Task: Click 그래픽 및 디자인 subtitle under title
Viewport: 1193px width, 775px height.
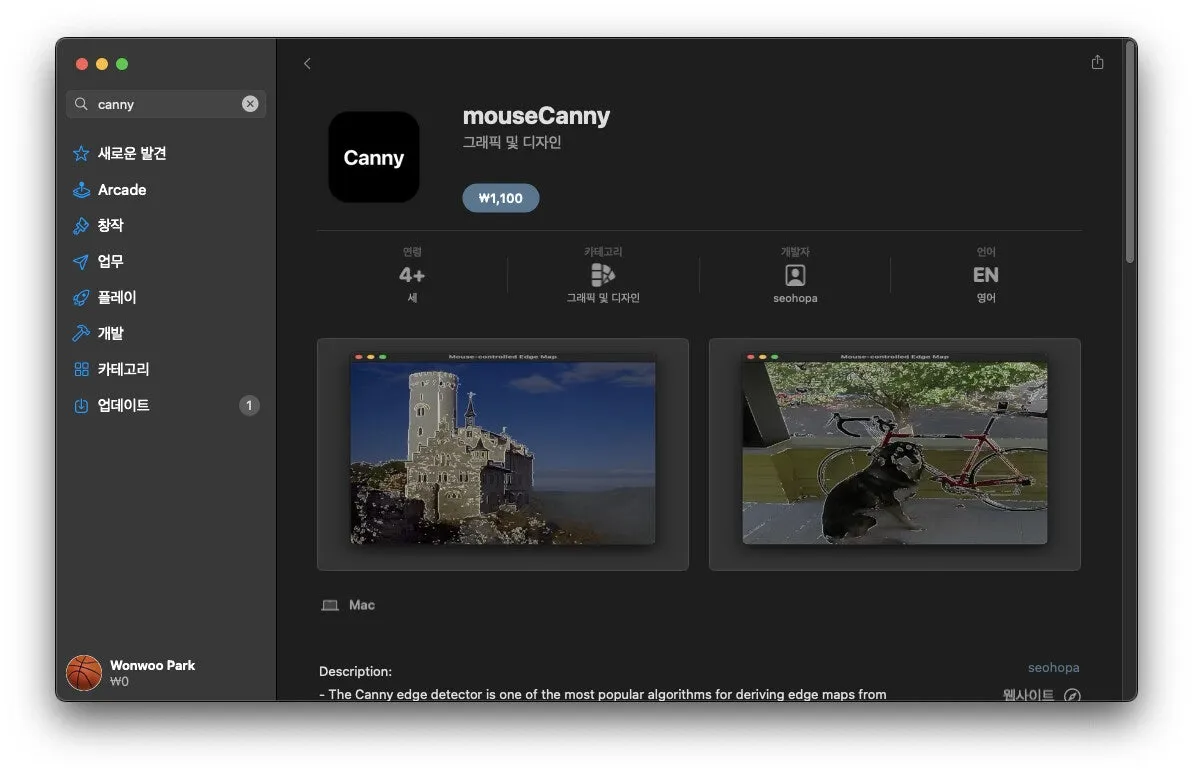Action: point(511,142)
